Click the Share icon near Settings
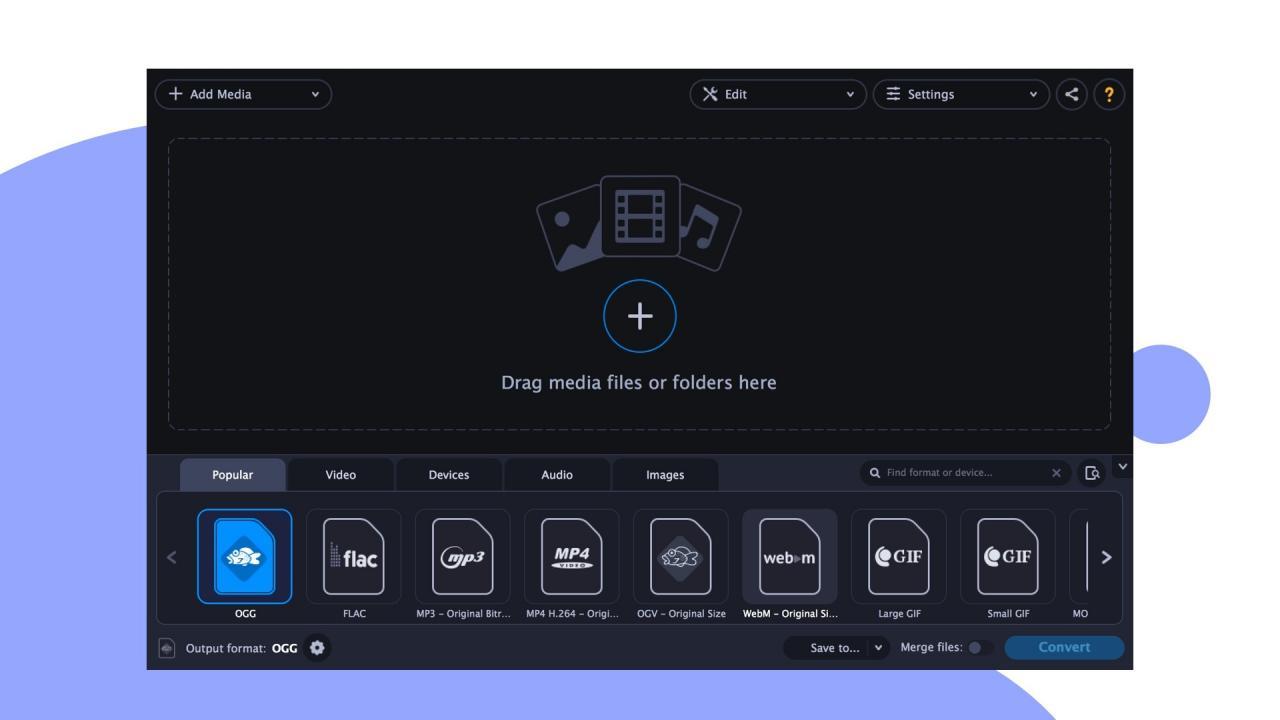Image resolution: width=1280 pixels, height=720 pixels. click(1070, 94)
